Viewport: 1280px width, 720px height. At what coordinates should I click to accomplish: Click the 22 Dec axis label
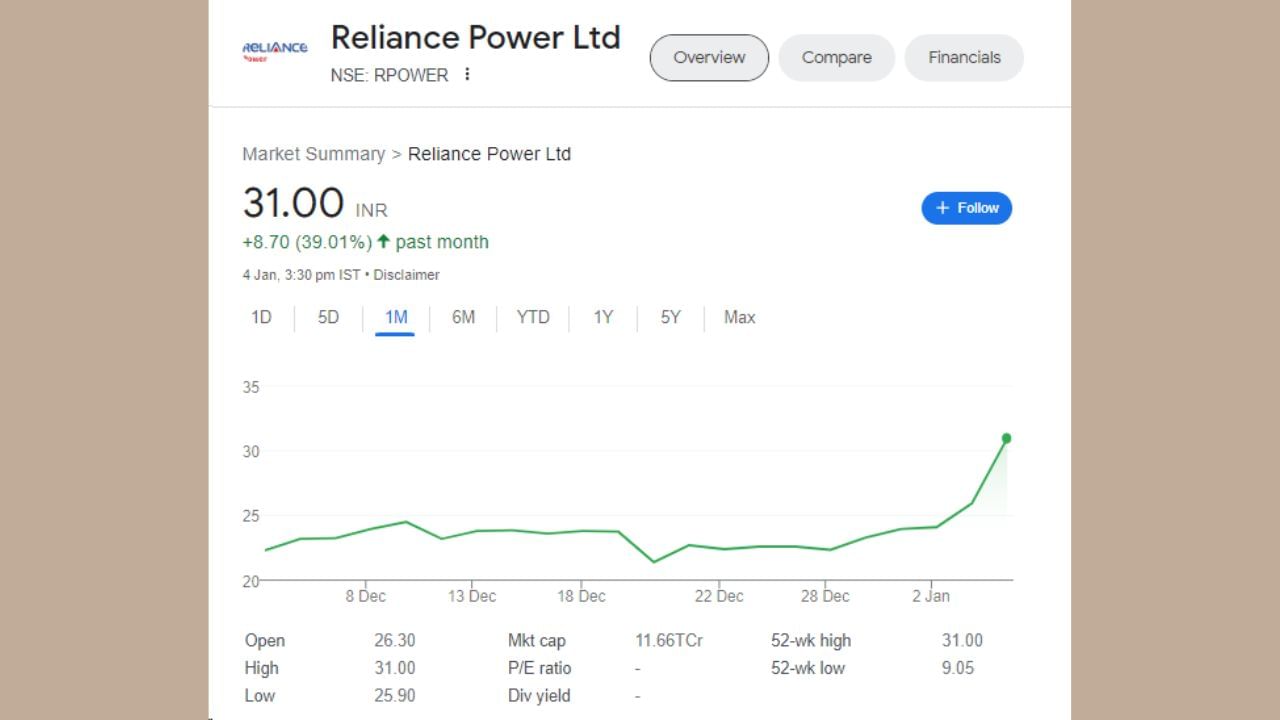pyautogui.click(x=719, y=596)
